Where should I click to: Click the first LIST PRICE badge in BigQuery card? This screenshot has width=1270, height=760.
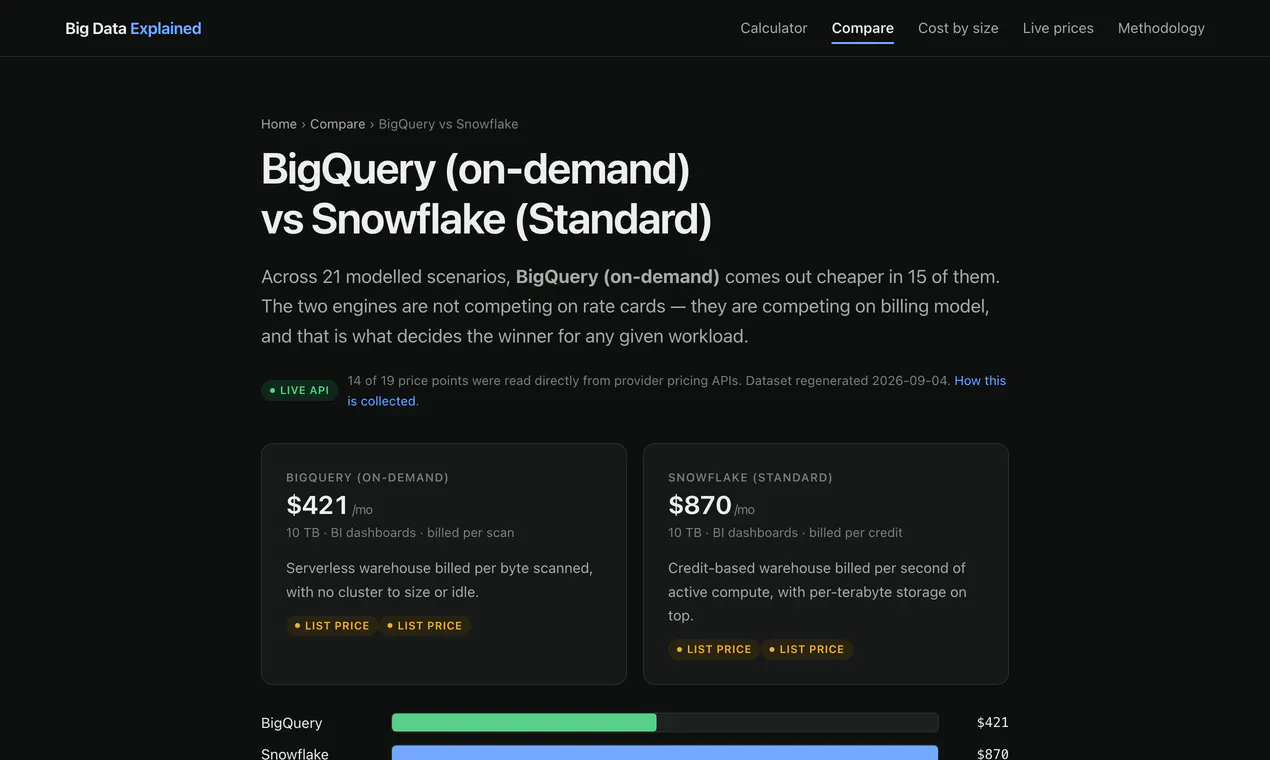point(332,626)
